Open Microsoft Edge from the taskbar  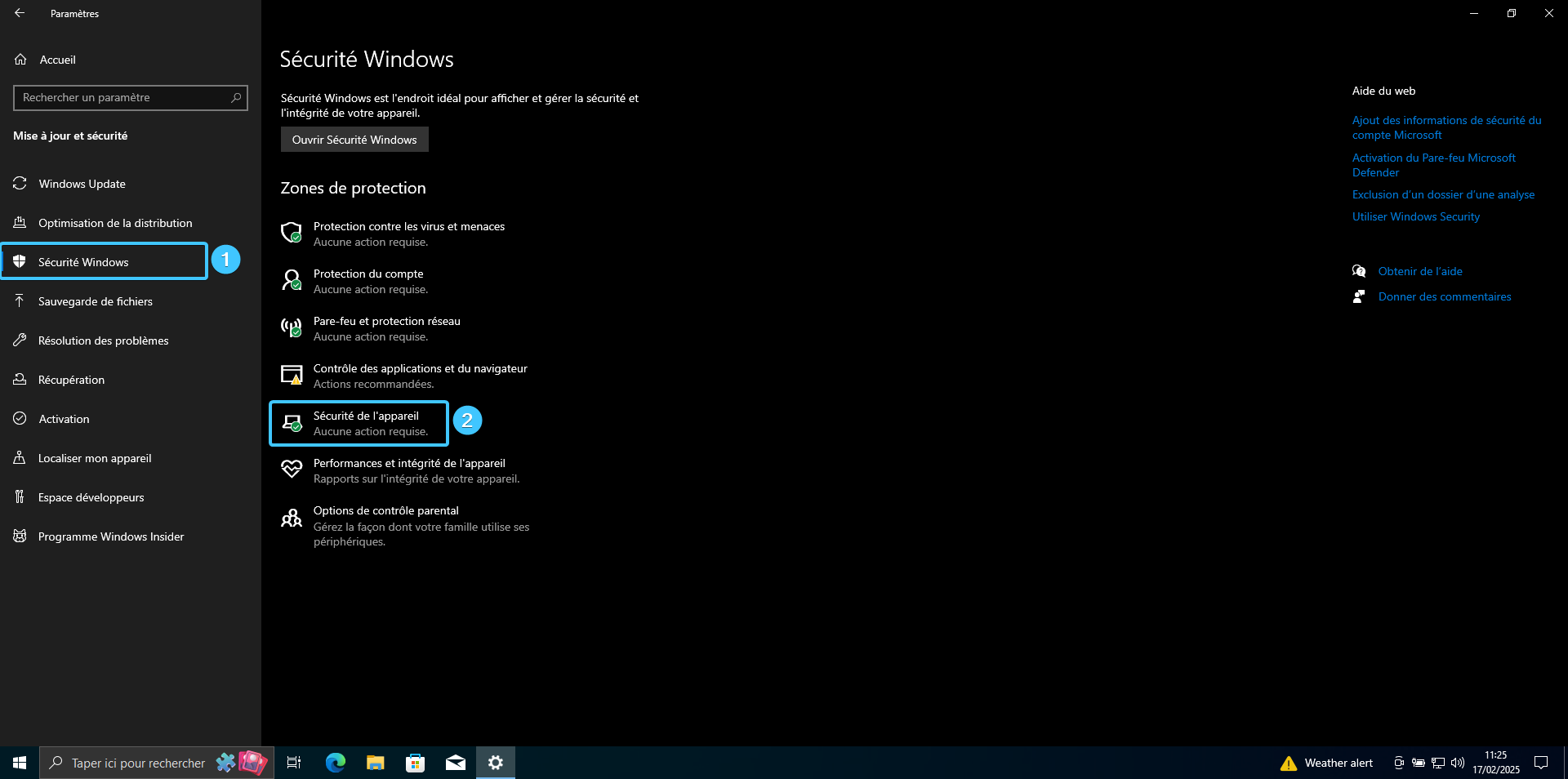pos(336,763)
